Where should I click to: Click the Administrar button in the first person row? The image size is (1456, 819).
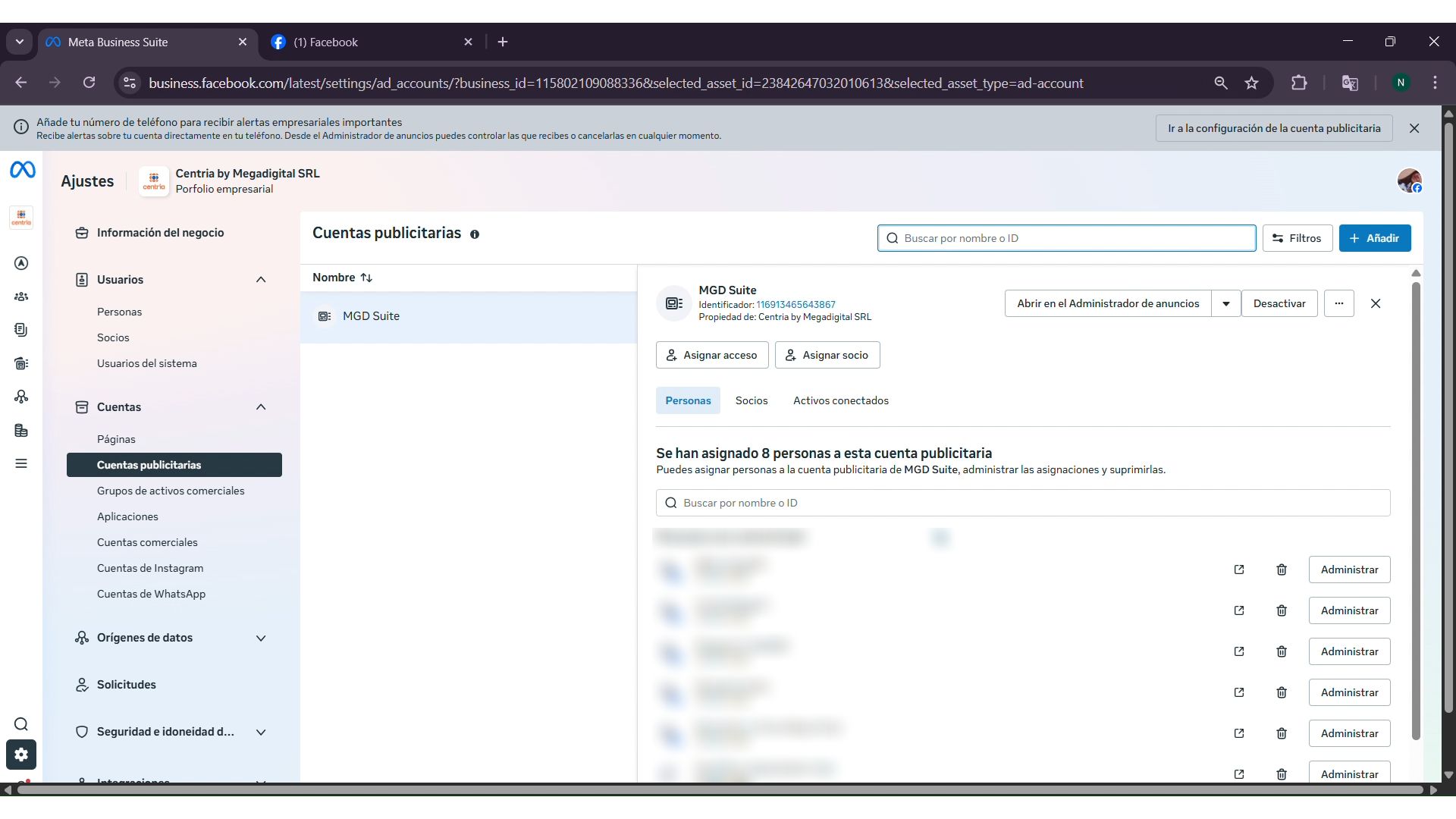tap(1349, 570)
